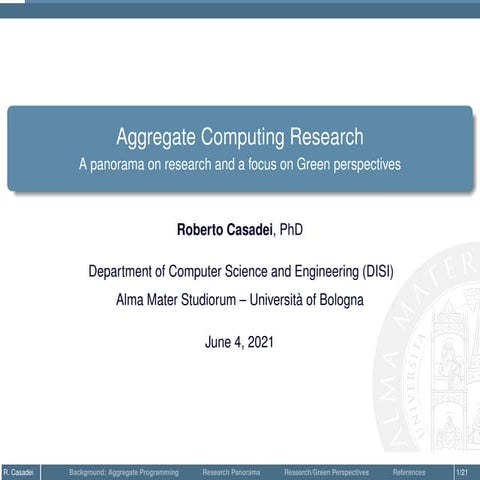The image size is (480, 480).
Task: Click the 'Aggregate Computing Research' title
Action: click(240, 137)
